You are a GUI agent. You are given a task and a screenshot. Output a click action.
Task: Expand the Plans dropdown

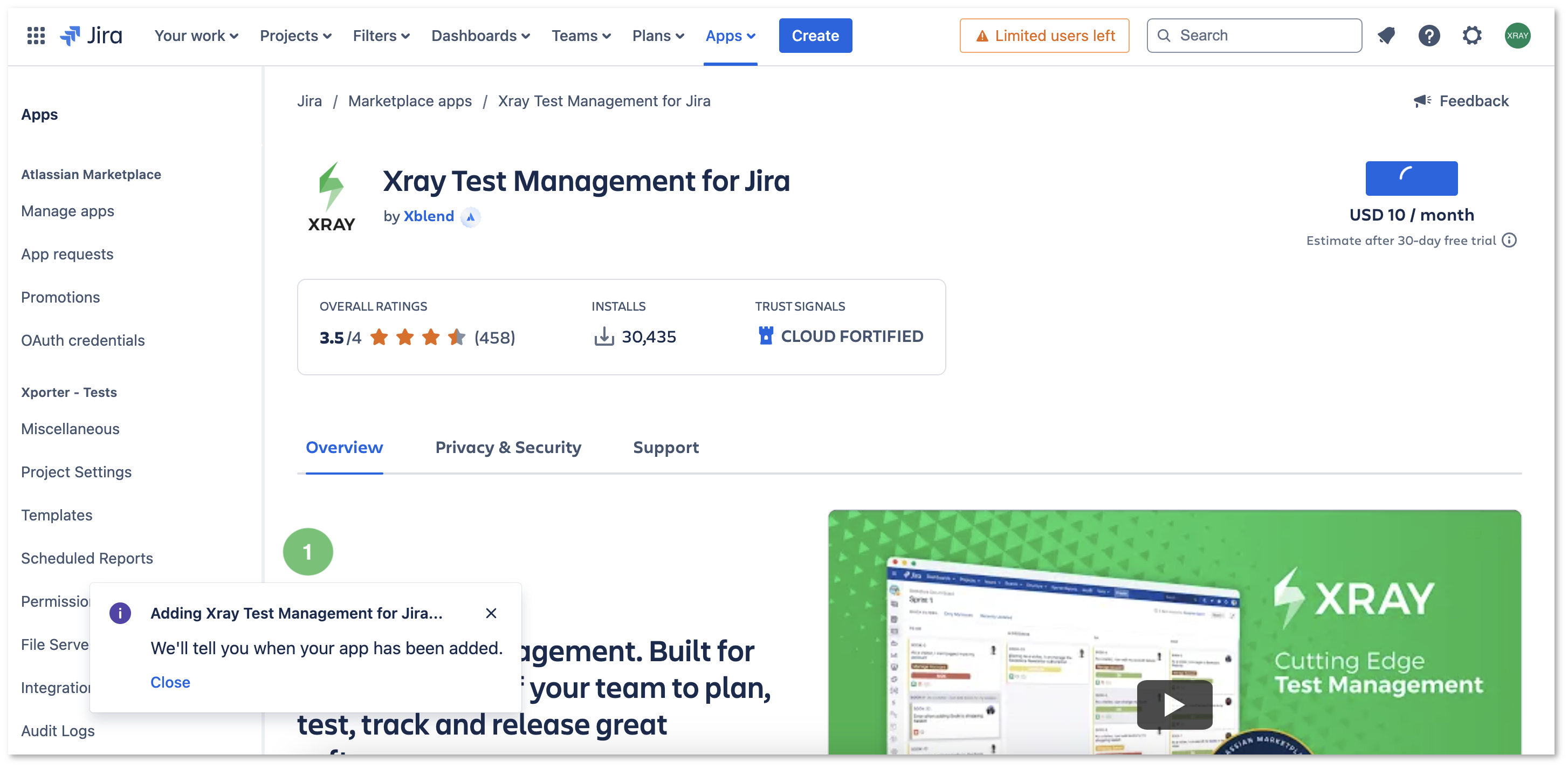coord(658,35)
